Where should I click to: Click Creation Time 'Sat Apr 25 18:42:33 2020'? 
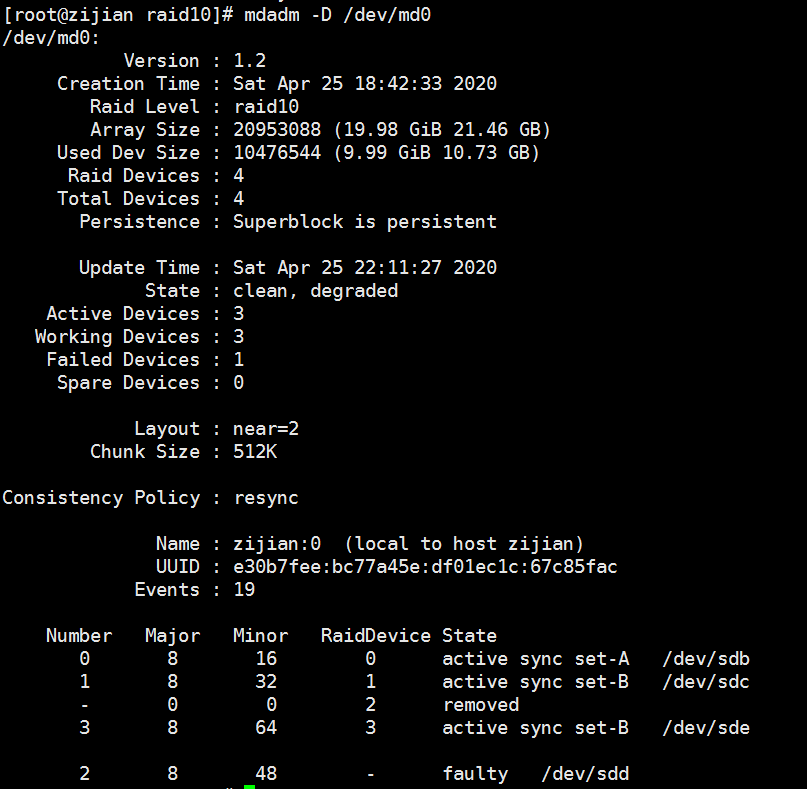pyautogui.click(x=365, y=84)
